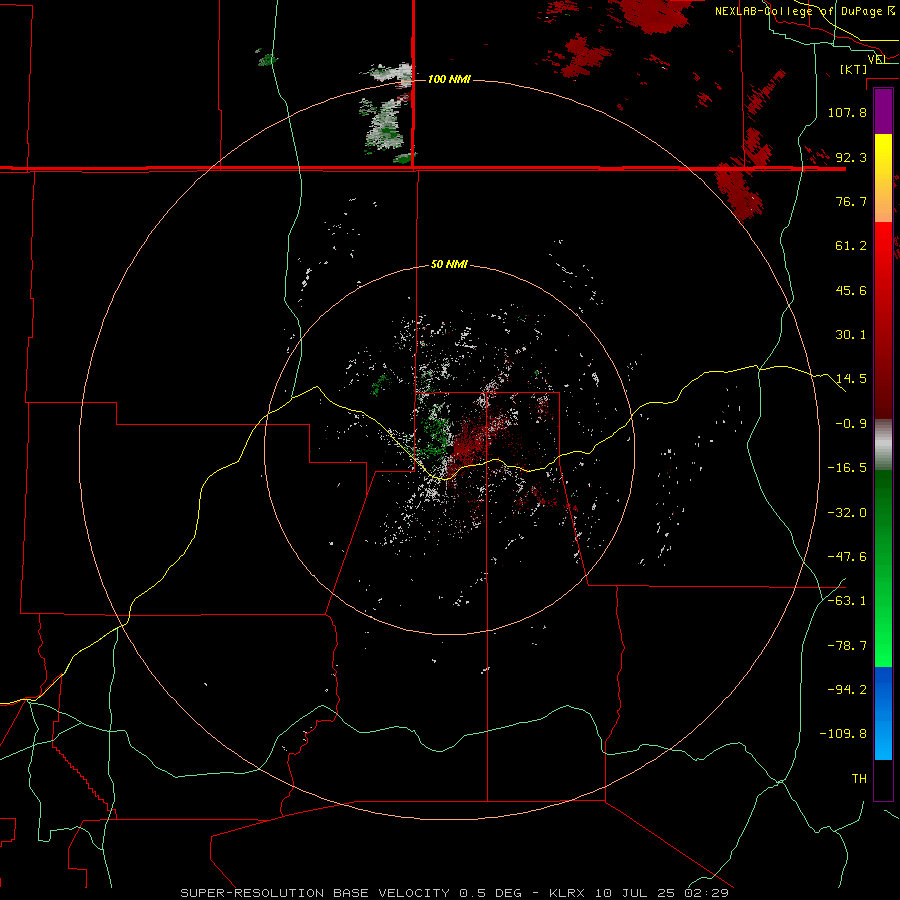Image resolution: width=900 pixels, height=900 pixels.
Task: Select the 92.3 velocity scale value
Action: point(851,157)
